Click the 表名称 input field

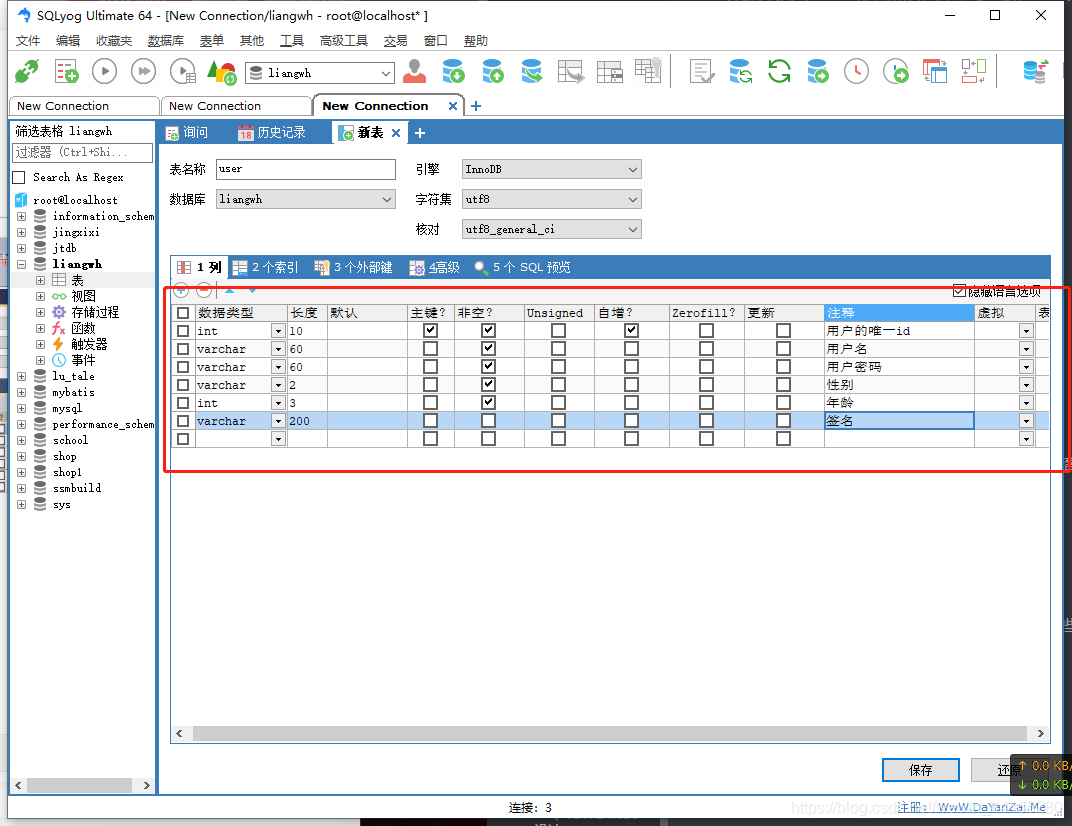coord(306,169)
